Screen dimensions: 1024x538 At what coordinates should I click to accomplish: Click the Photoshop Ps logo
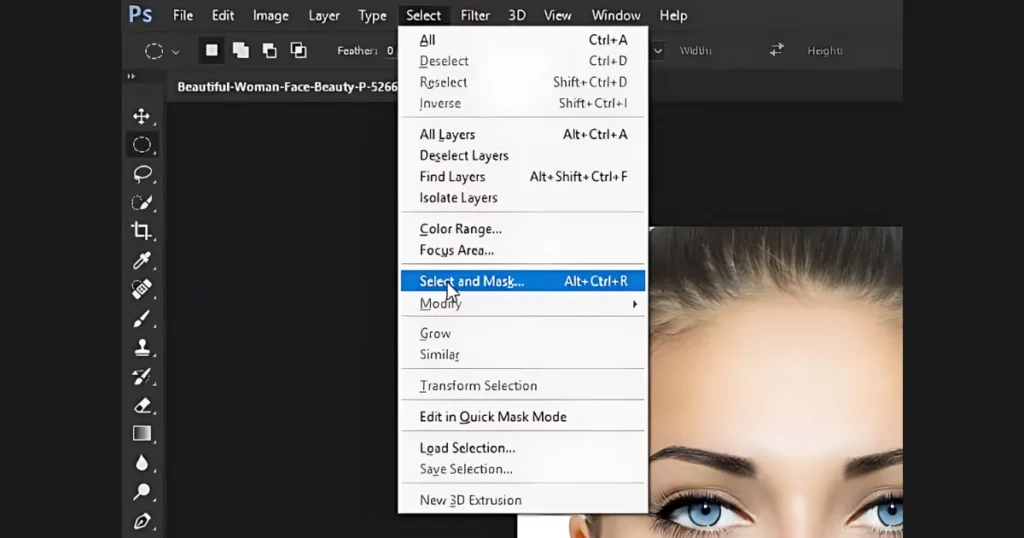tap(140, 14)
